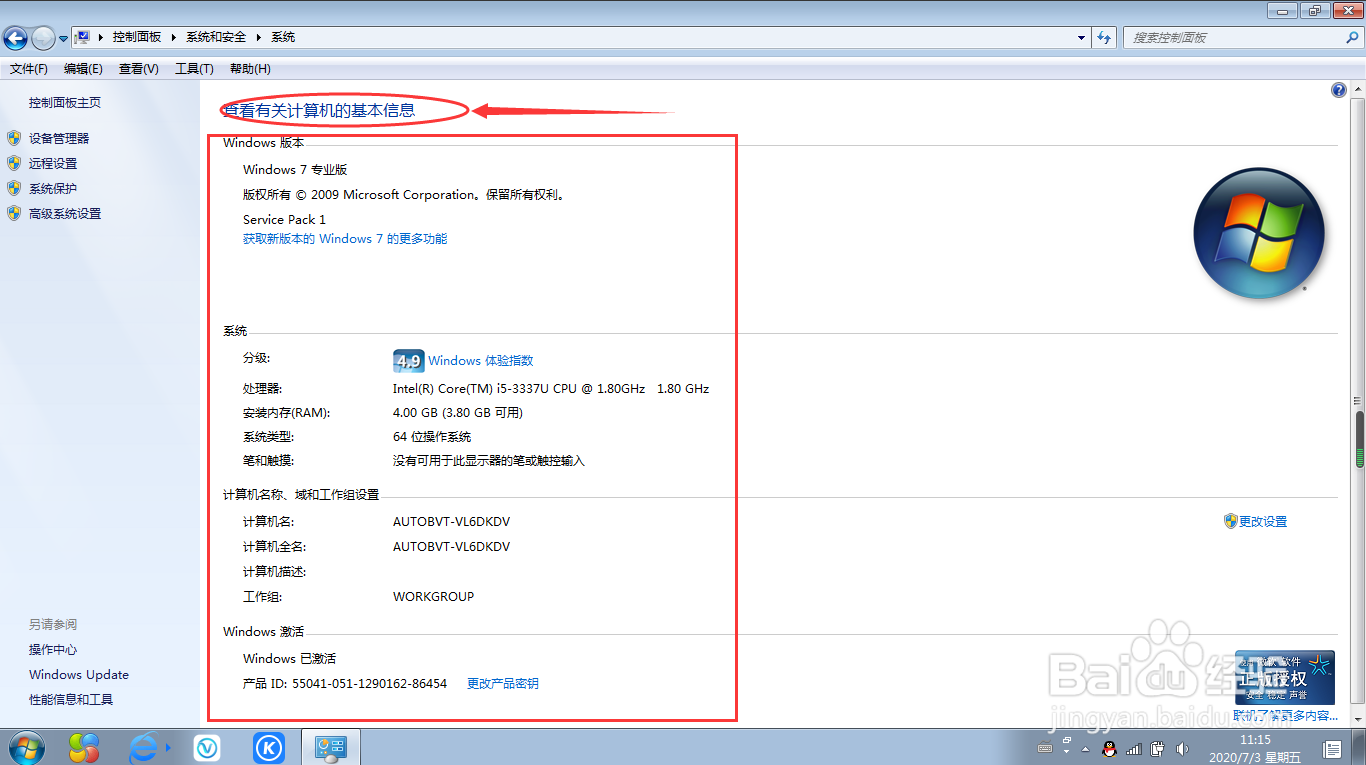Click the 更改设置 link
This screenshot has height=765, width=1366.
[x=1263, y=522]
